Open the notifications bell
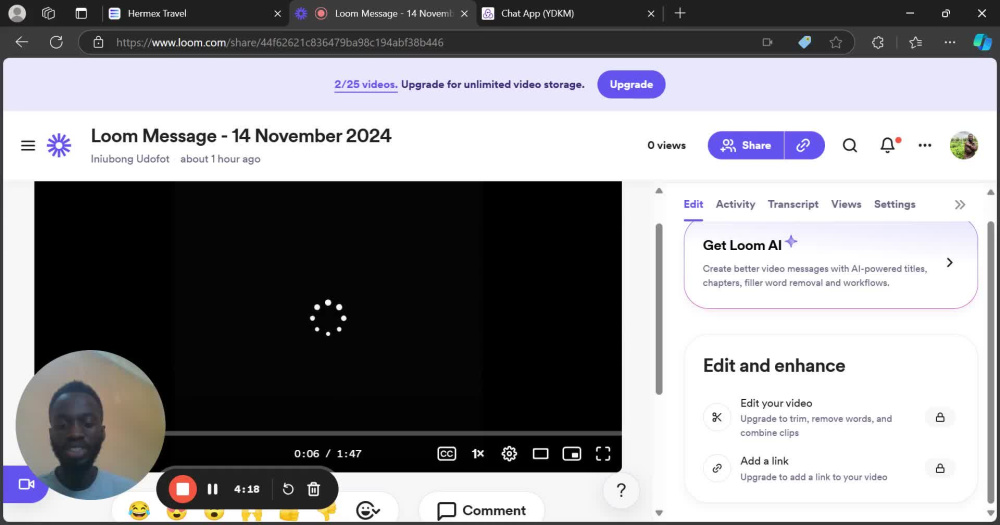Screen dimensions: 1000x525 tap(888, 145)
